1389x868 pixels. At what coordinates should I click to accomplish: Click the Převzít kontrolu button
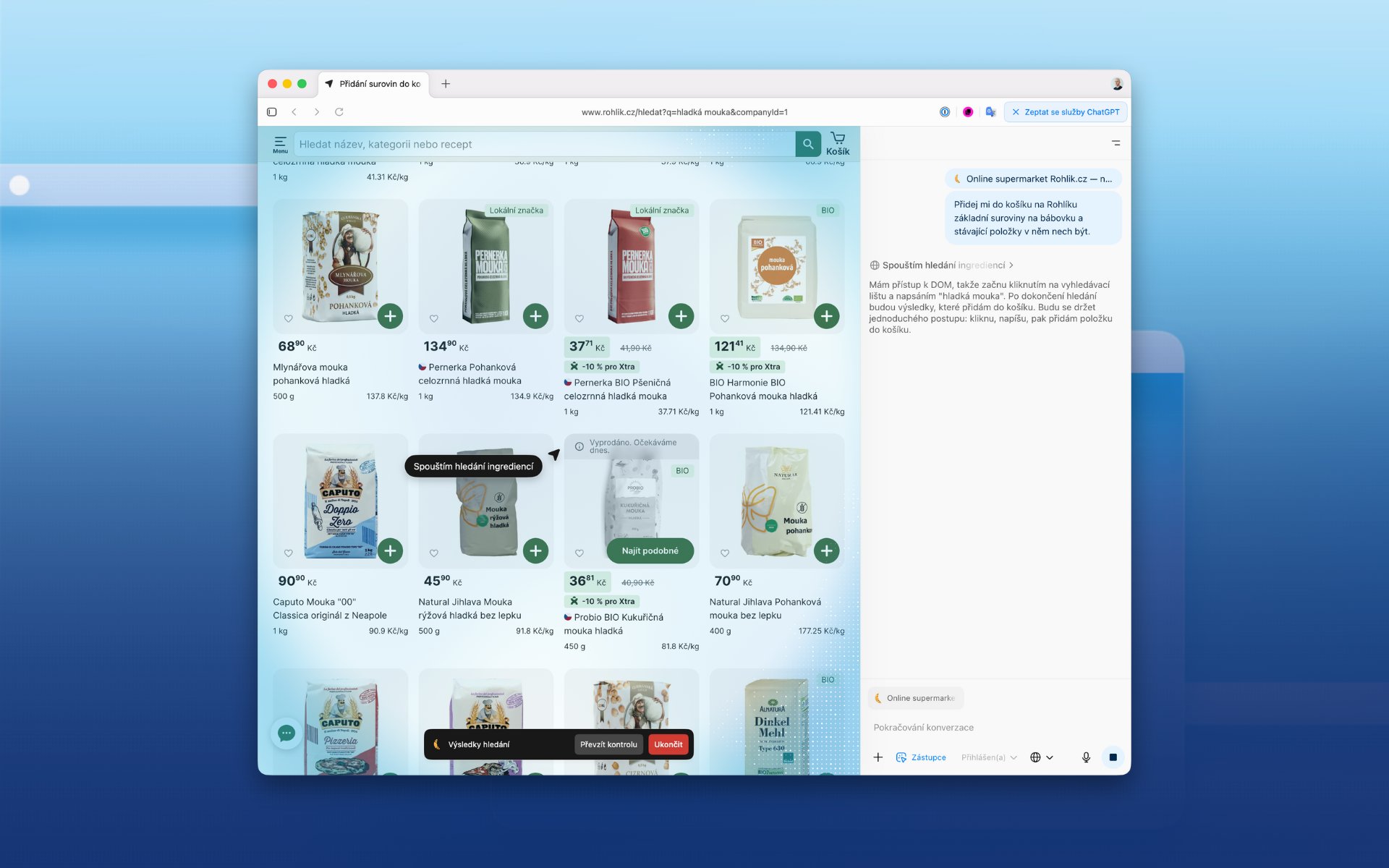coord(608,744)
